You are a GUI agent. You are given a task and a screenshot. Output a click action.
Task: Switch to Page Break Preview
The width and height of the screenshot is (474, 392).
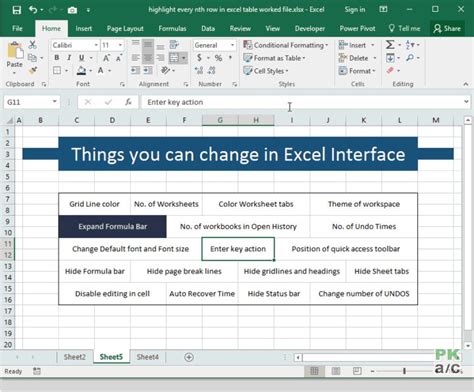click(x=357, y=371)
